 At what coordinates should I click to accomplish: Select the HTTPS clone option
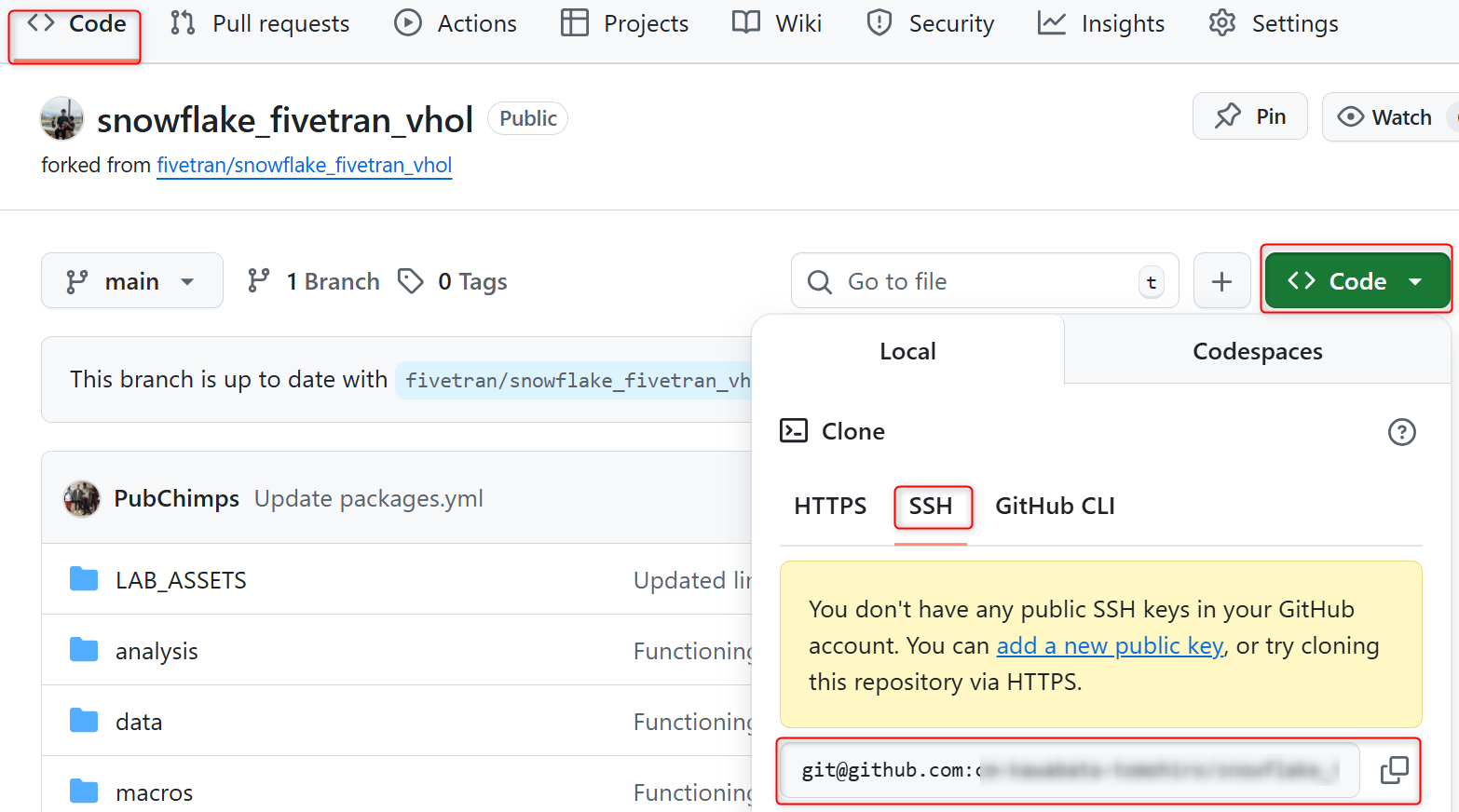[830, 506]
